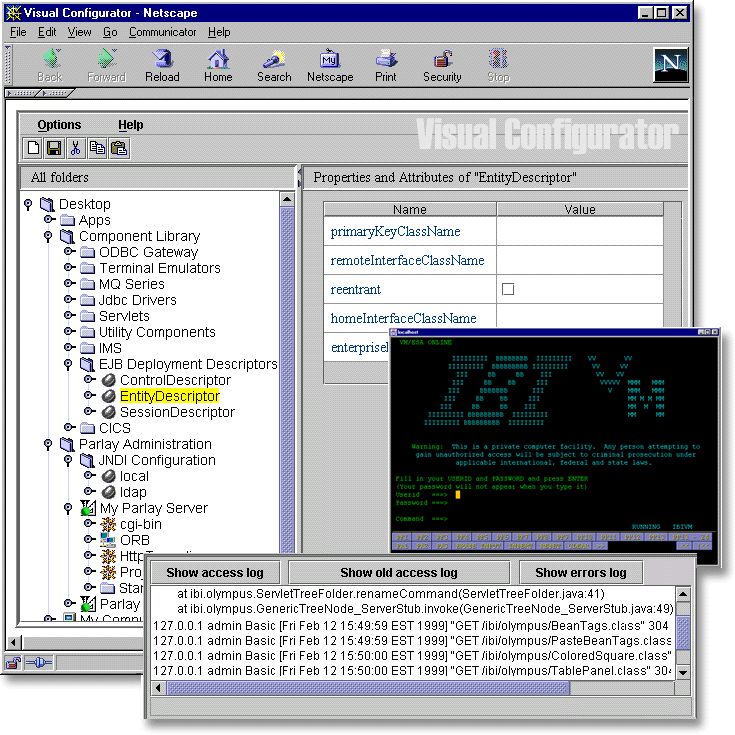Reload the page with Reload icon

(162, 60)
